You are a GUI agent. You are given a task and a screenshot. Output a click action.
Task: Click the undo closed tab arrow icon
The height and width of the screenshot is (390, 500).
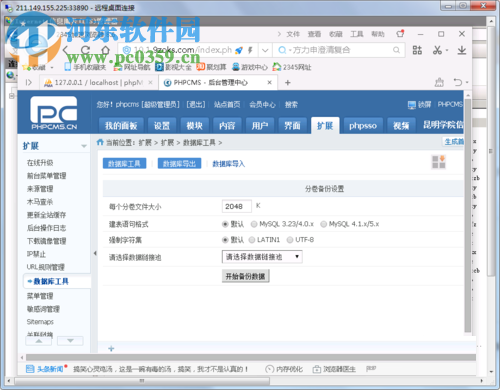click(x=458, y=82)
